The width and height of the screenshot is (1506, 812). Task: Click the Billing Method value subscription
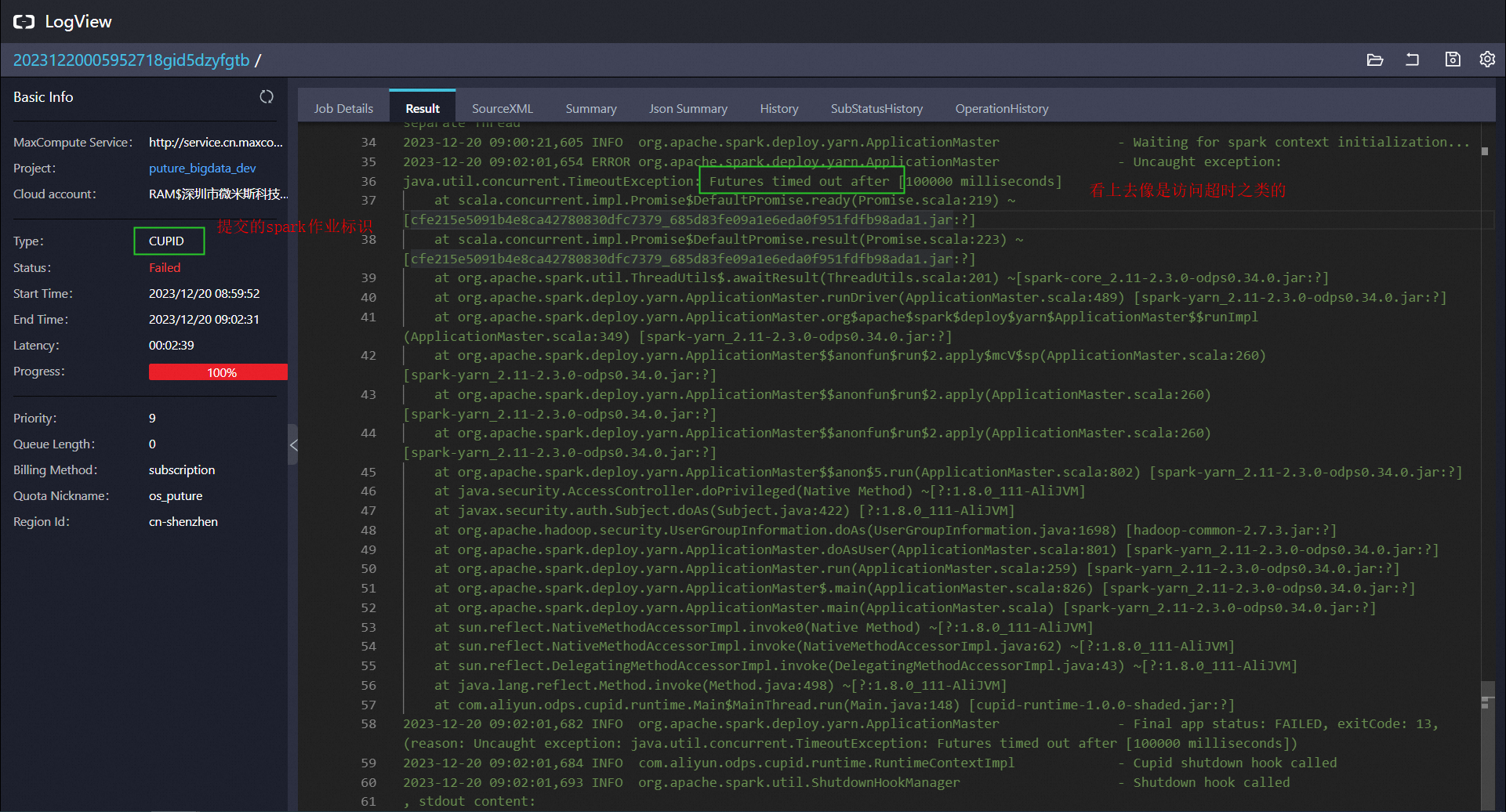pyautogui.click(x=182, y=470)
